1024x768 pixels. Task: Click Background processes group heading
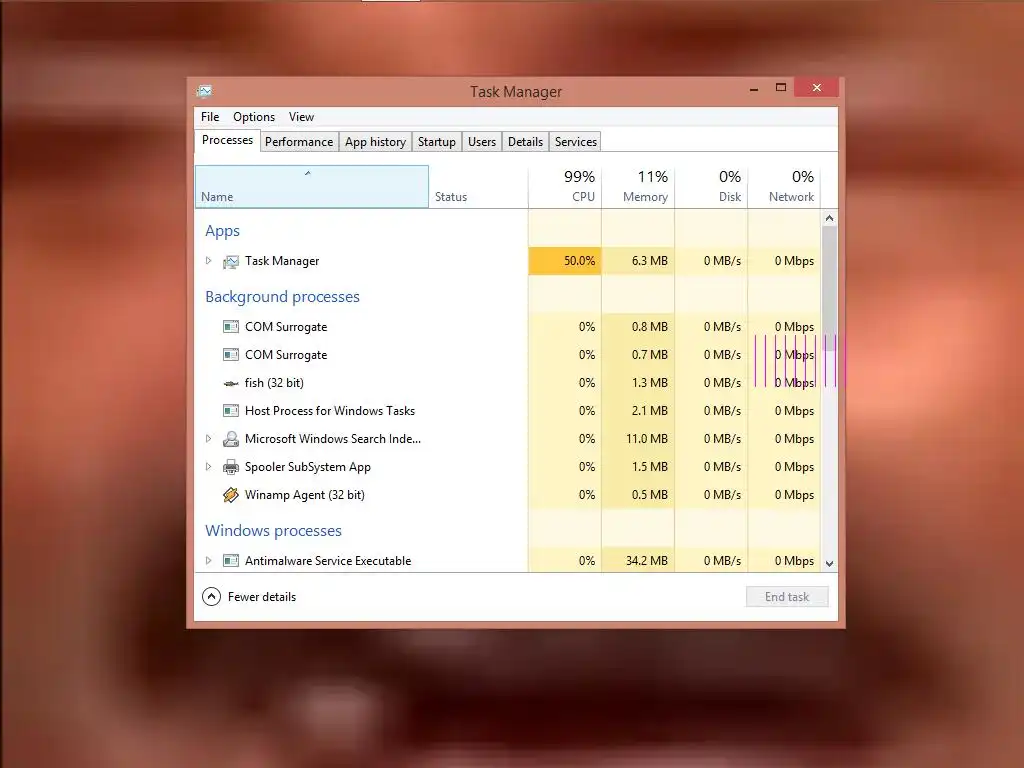(x=282, y=296)
